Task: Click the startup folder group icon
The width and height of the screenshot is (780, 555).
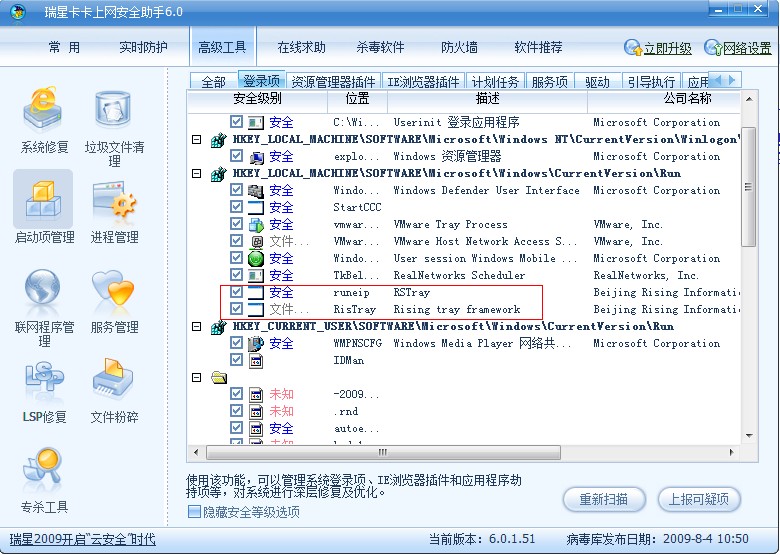Action: [x=218, y=378]
